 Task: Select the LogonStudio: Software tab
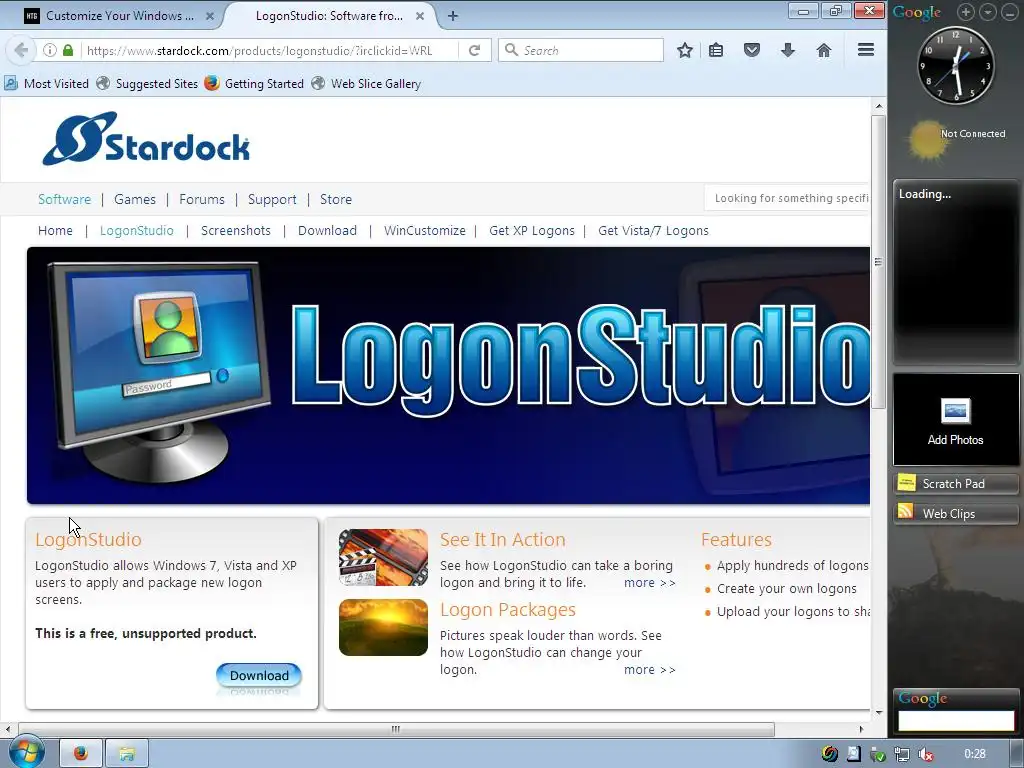coord(330,16)
